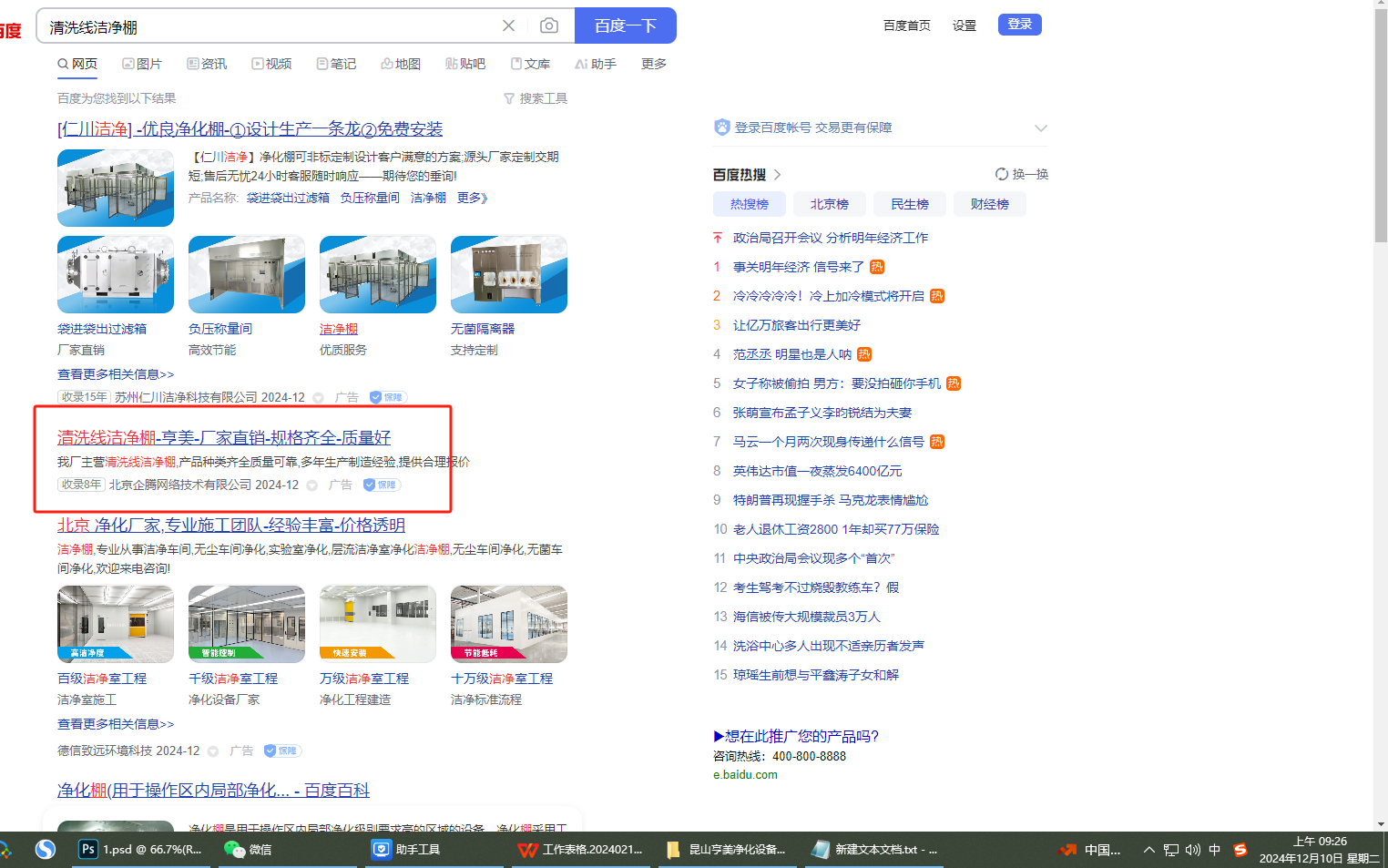This screenshot has width=1388, height=868.
Task: Click the 百度一下 search button
Action: pyautogui.click(x=626, y=26)
